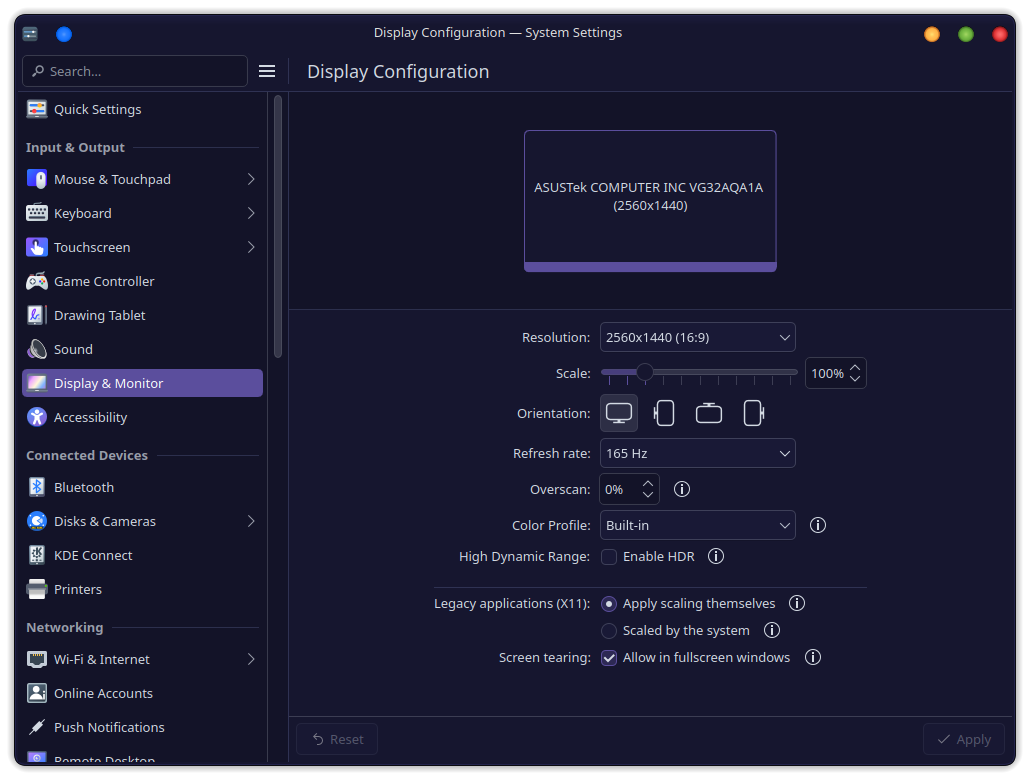The image size is (1030, 780).
Task: Enable HDR checkbox
Action: pos(609,557)
